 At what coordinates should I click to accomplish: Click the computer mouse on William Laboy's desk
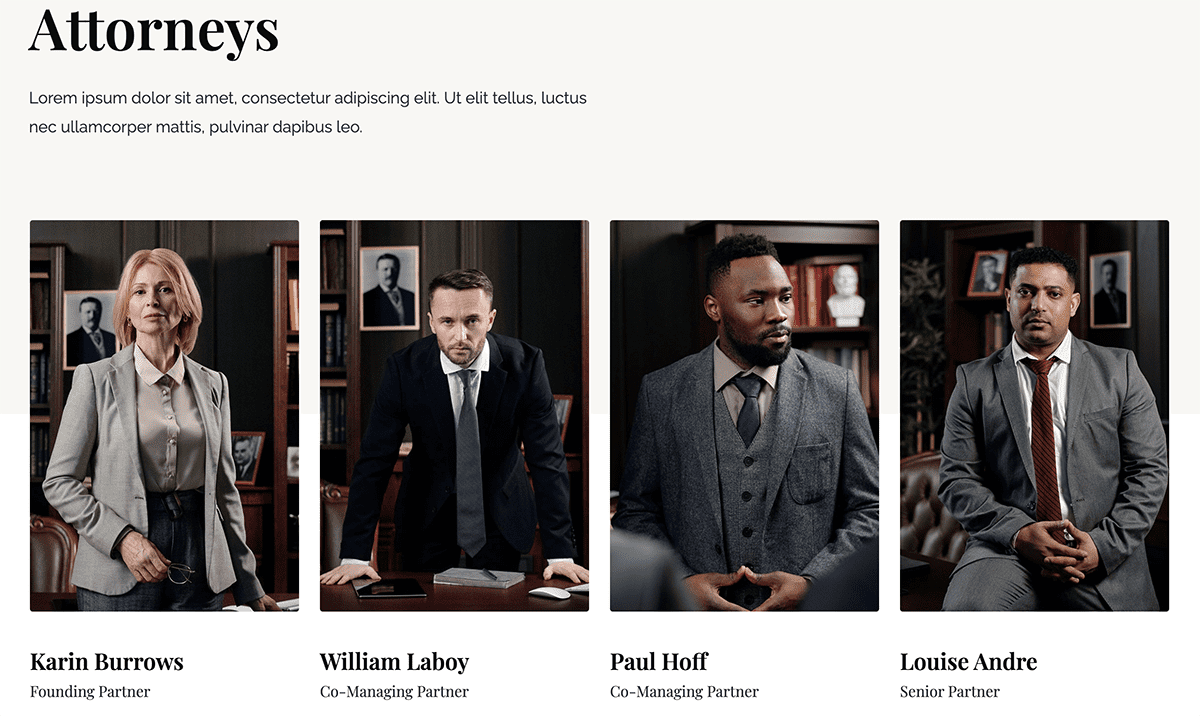(548, 593)
